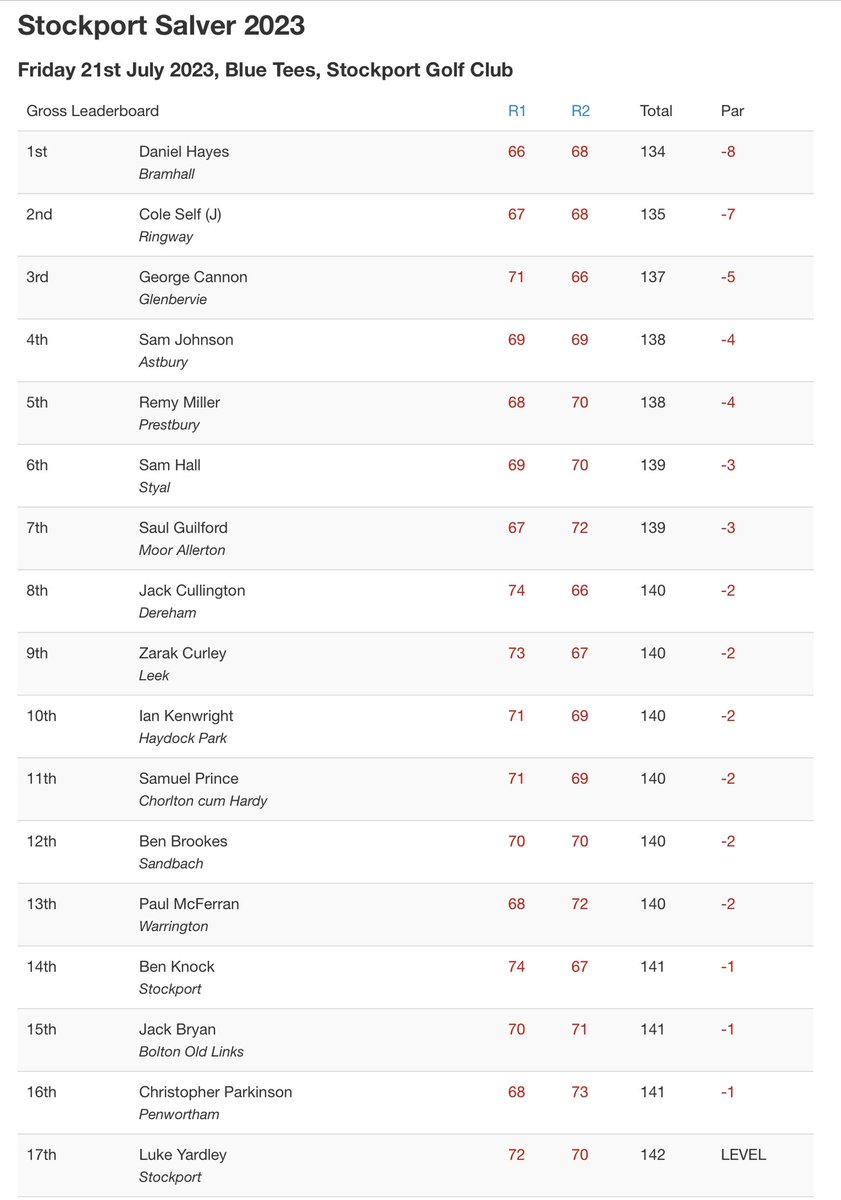841x1200 pixels.
Task: Select Saul Guilford's R2 score 72
Action: pos(580,528)
